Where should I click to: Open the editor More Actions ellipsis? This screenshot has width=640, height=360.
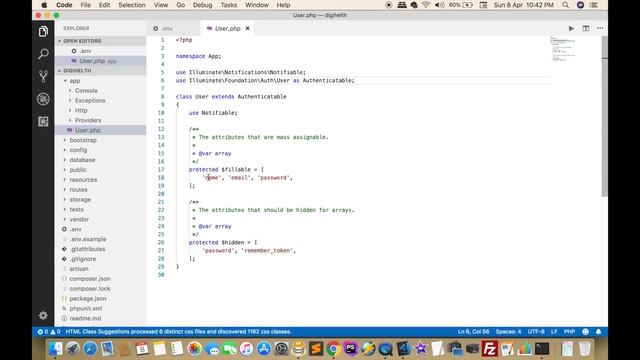(600, 28)
